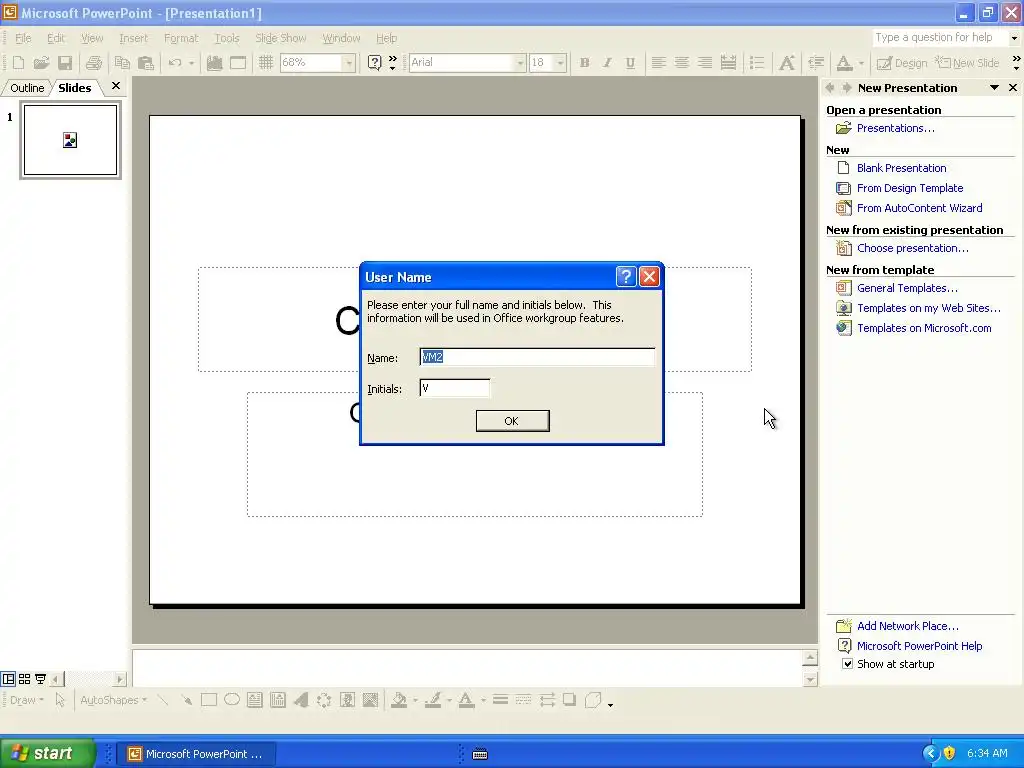1024x768 pixels.
Task: Click the Fill Color paint bucket swatch
Action: click(399, 700)
